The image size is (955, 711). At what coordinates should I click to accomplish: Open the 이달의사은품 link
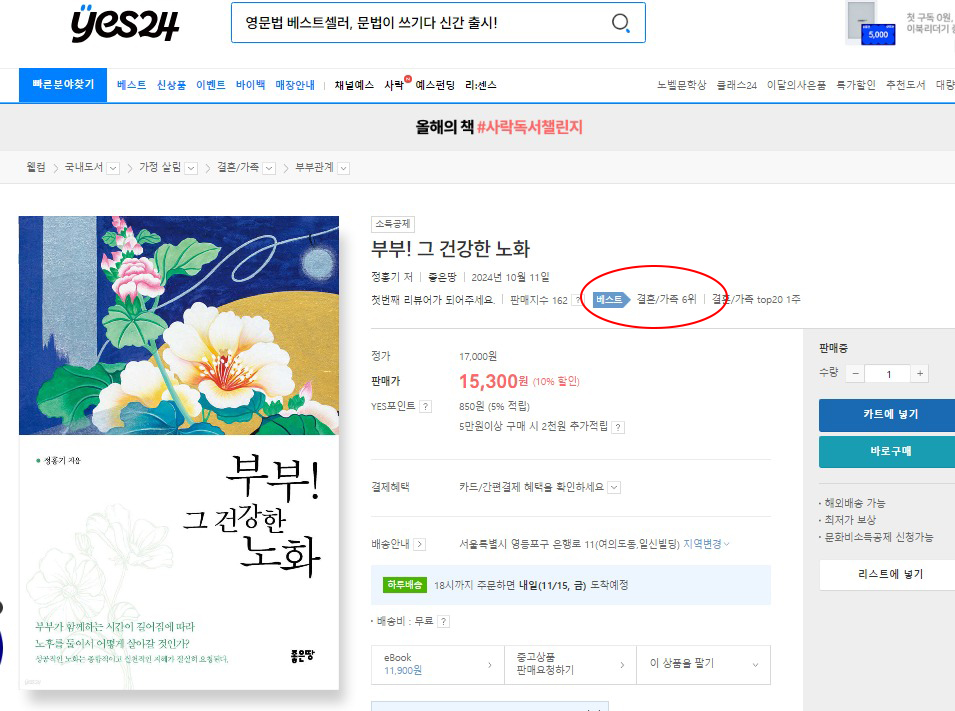pos(796,85)
